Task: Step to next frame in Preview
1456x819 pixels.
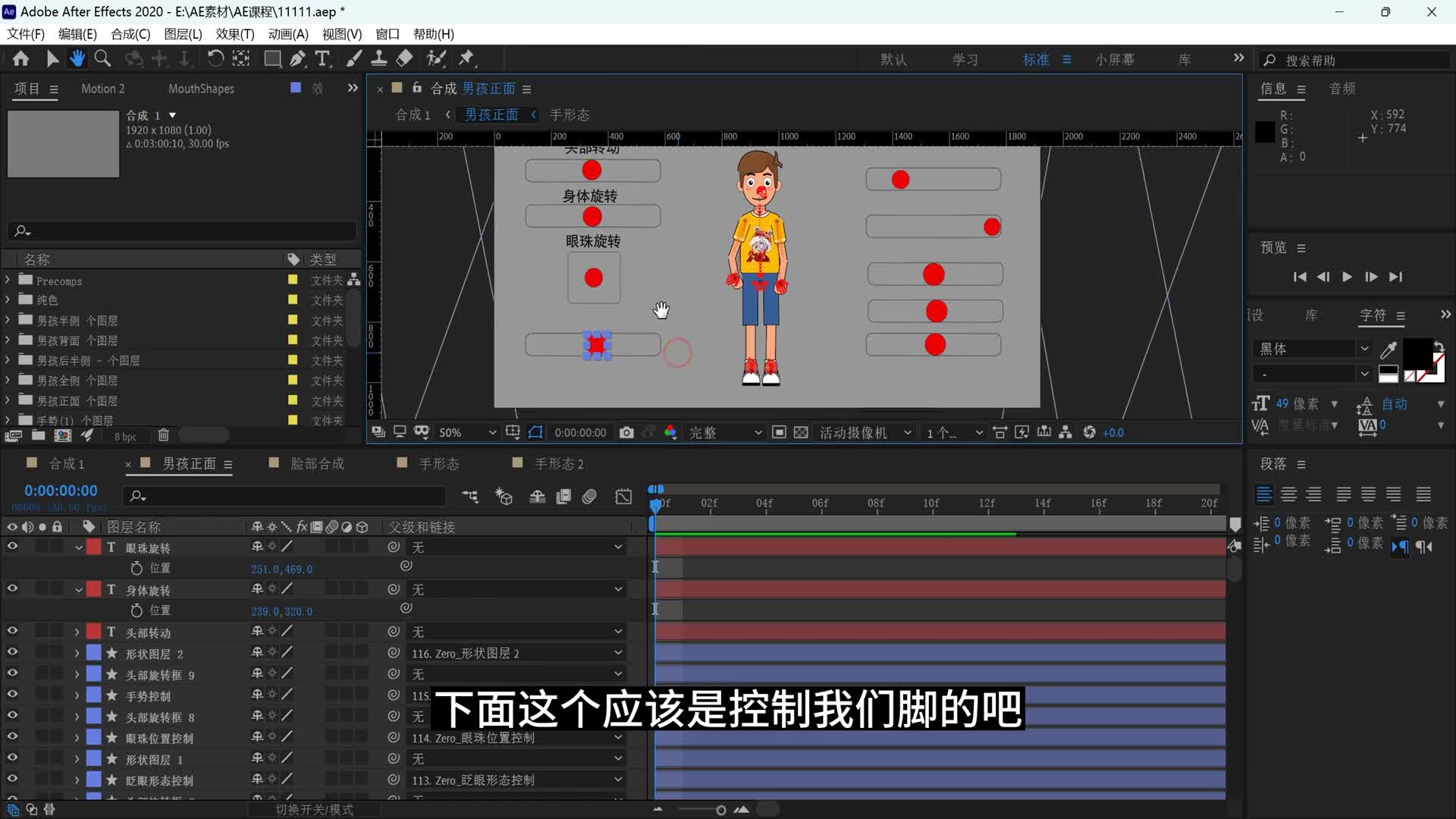Action: [x=1371, y=277]
